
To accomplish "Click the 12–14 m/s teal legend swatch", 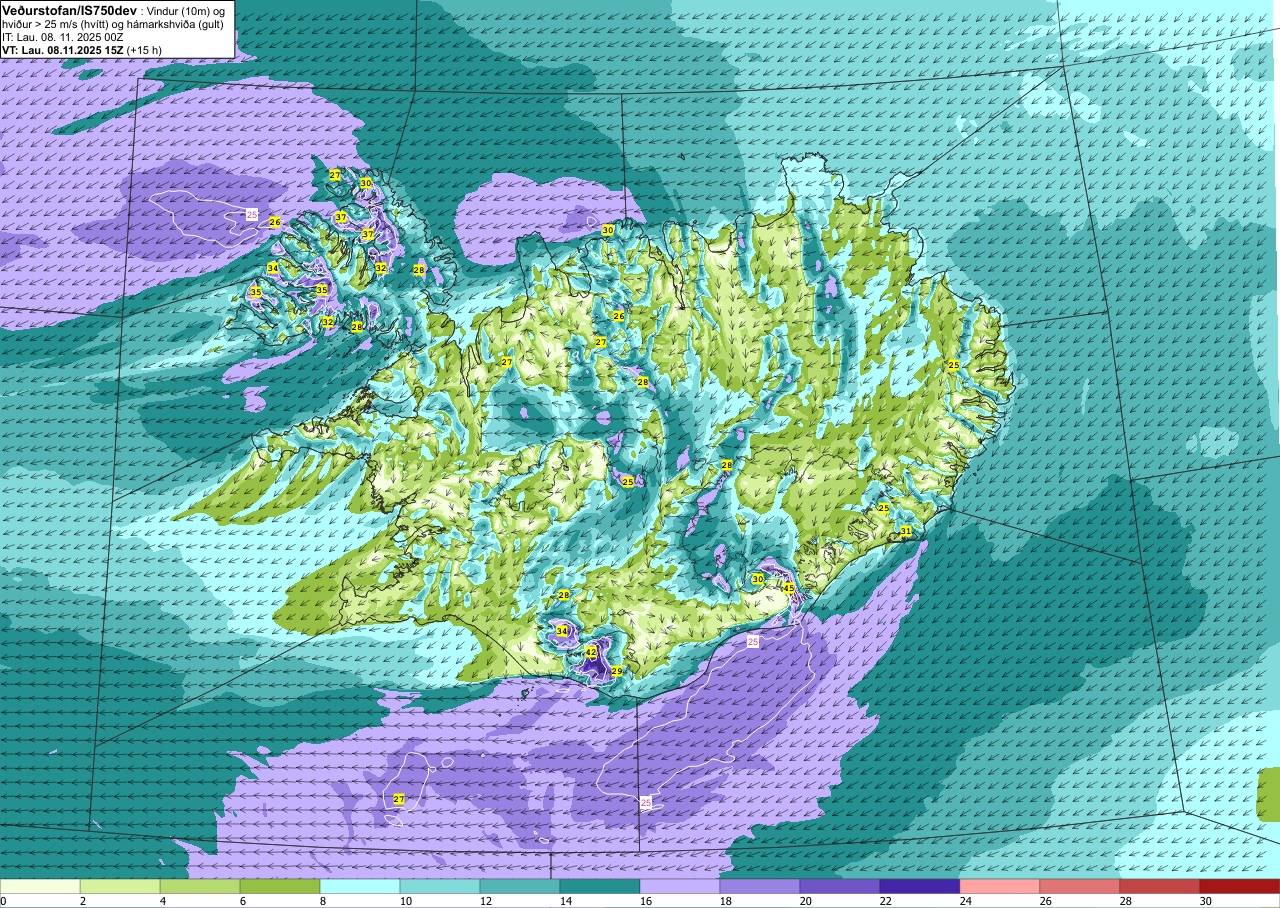I will 520,886.
